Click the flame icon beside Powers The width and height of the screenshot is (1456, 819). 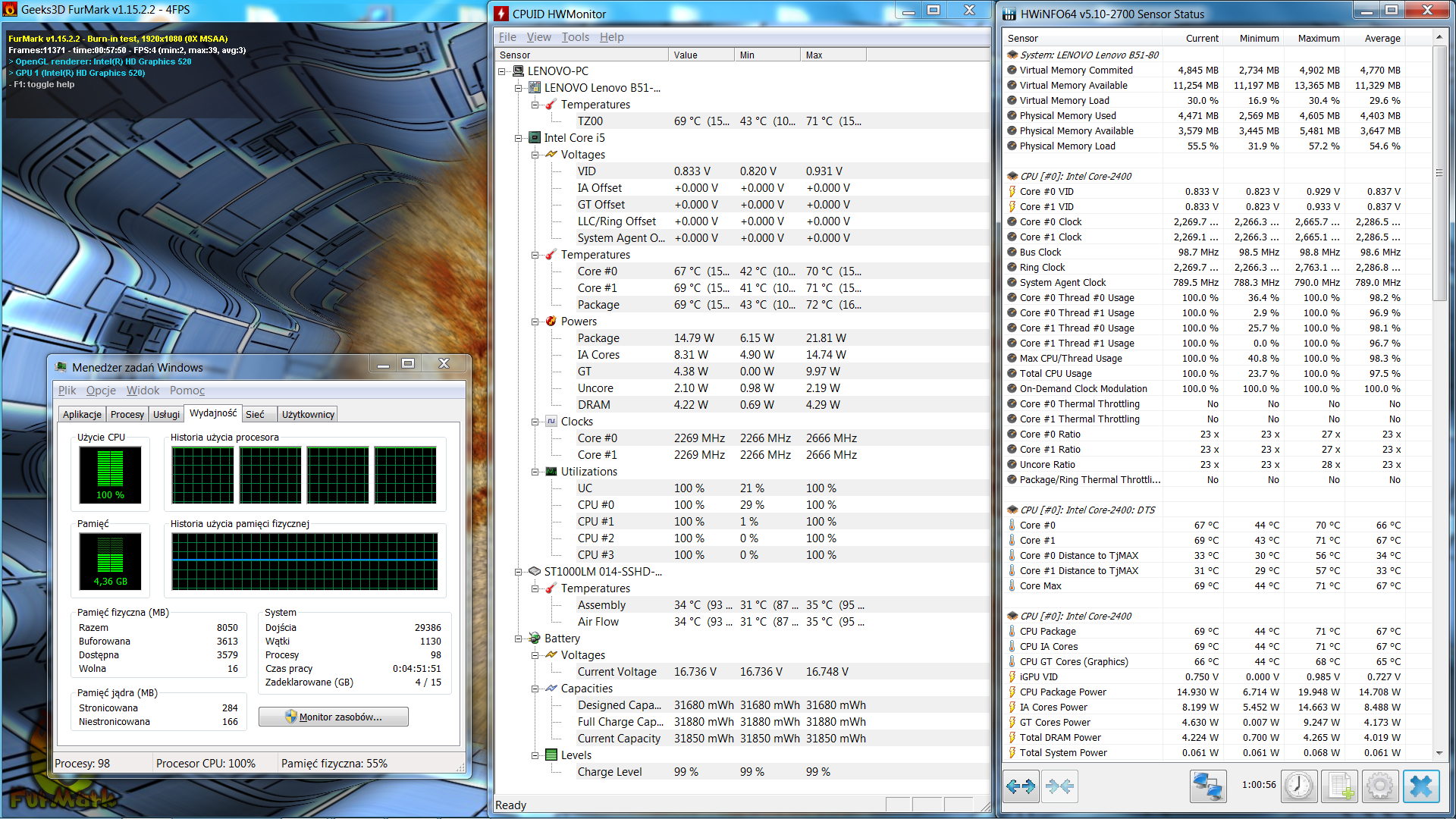(552, 322)
